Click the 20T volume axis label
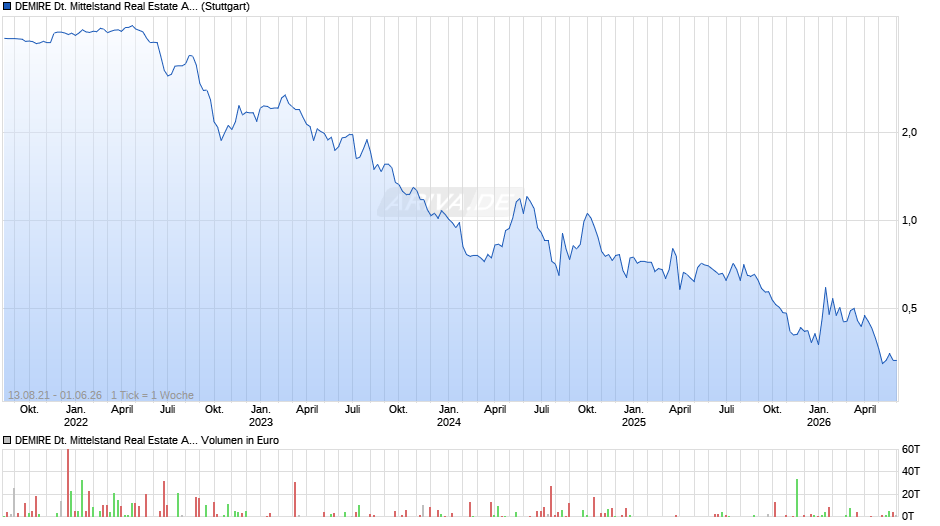Viewport: 940px width, 526px height. (x=911, y=494)
